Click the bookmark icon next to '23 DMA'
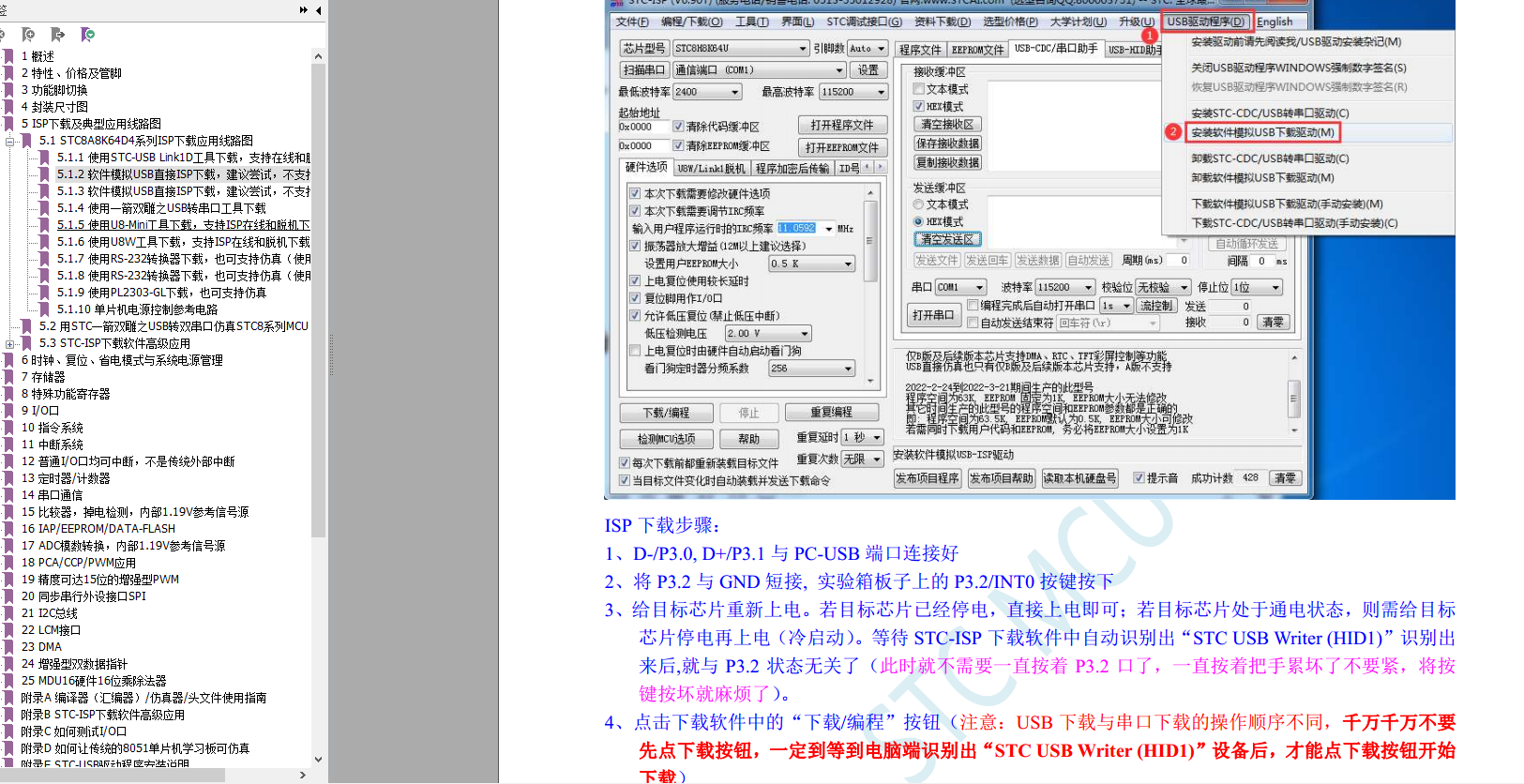 point(8,647)
